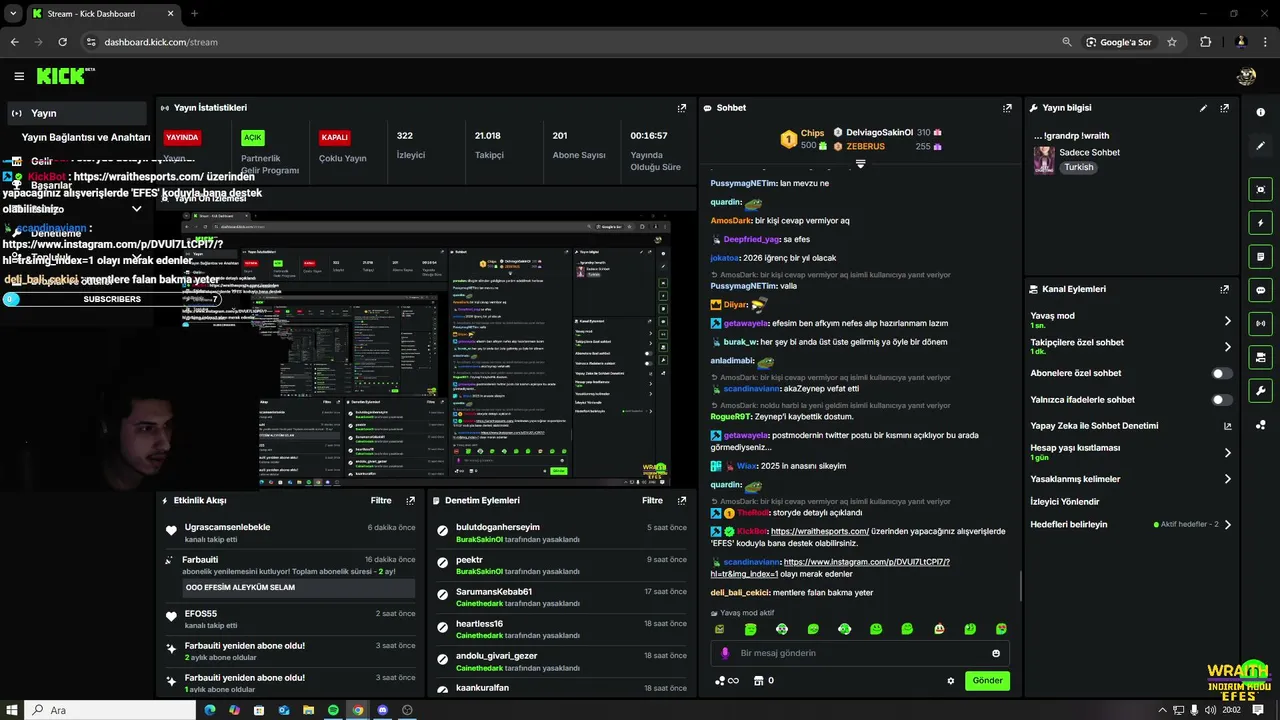Select the first quick emote under chat
The width and height of the screenshot is (1280, 720).
719,629
